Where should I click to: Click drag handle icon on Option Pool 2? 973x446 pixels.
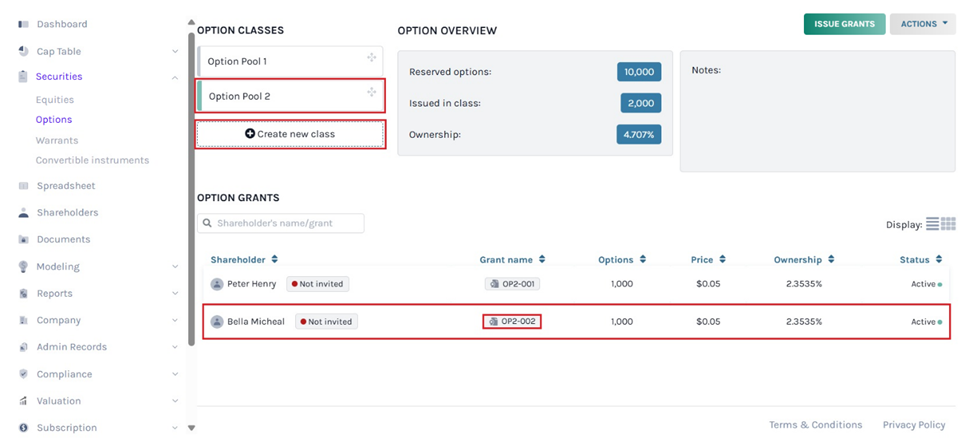[372, 92]
